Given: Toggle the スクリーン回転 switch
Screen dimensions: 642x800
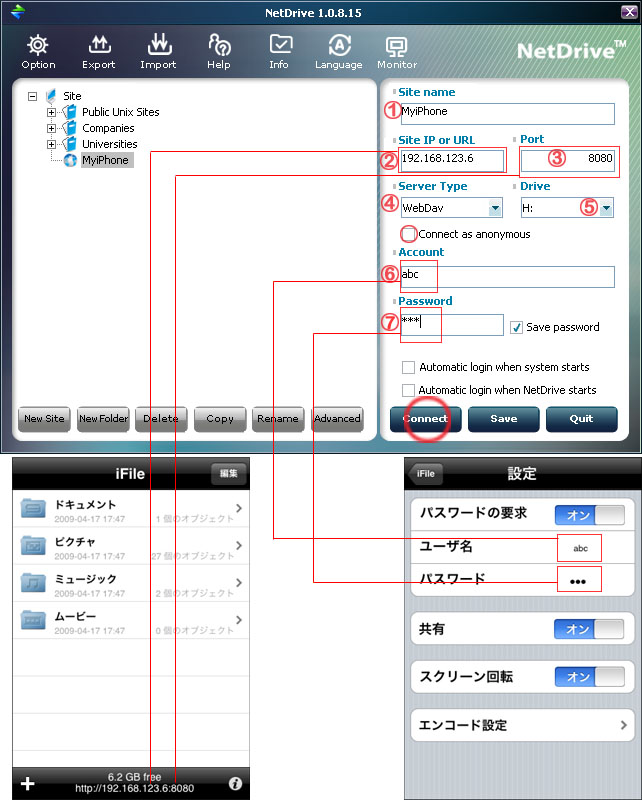Looking at the screenshot, I should [x=589, y=677].
